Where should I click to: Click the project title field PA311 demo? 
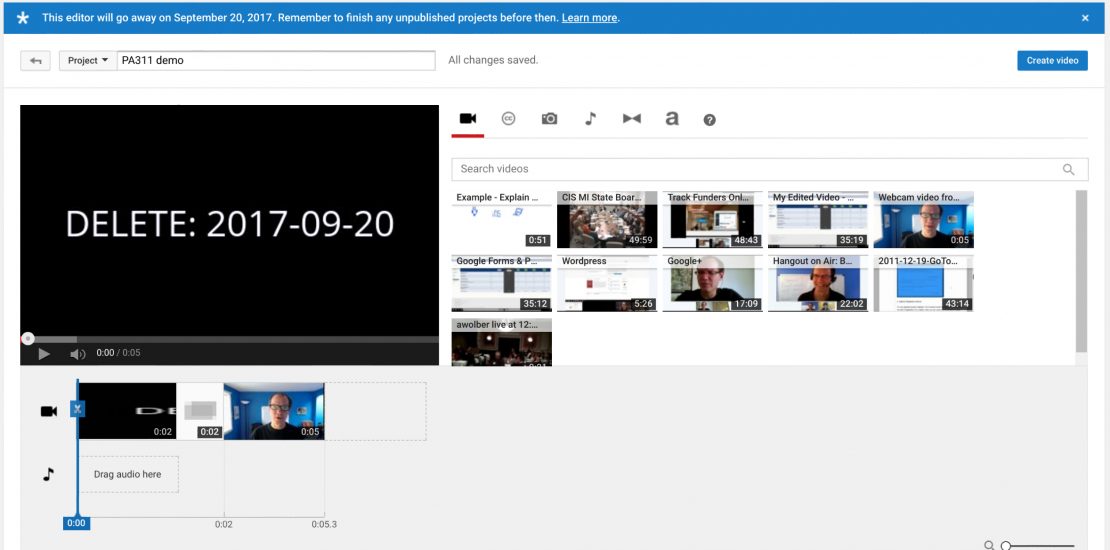click(275, 61)
